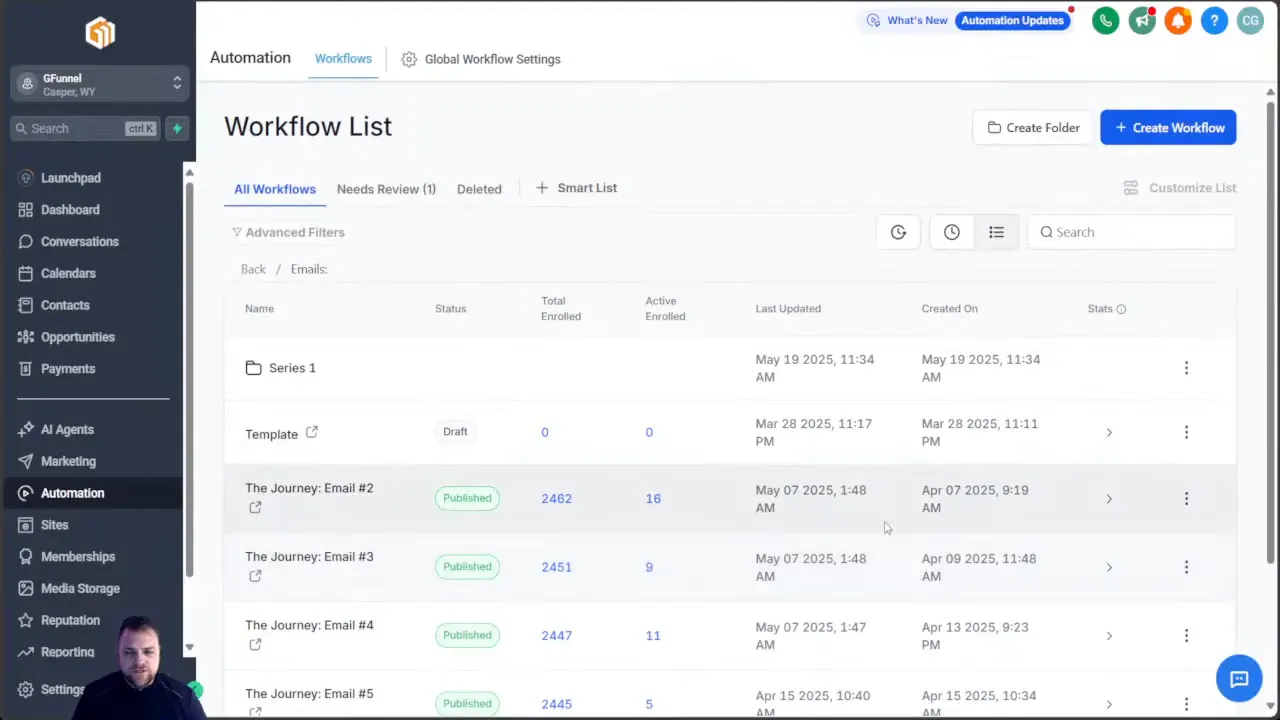Viewport: 1280px width, 720px height.
Task: Click the sidebar Search box
Action: [x=85, y=128]
